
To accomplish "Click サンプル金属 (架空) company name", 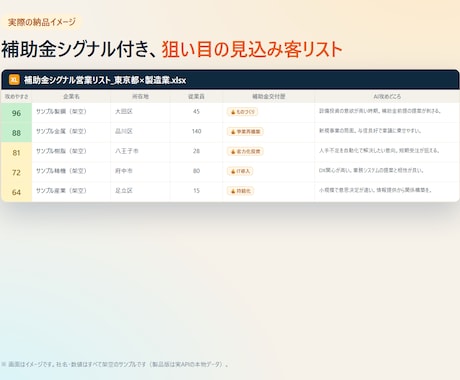I will (61, 131).
